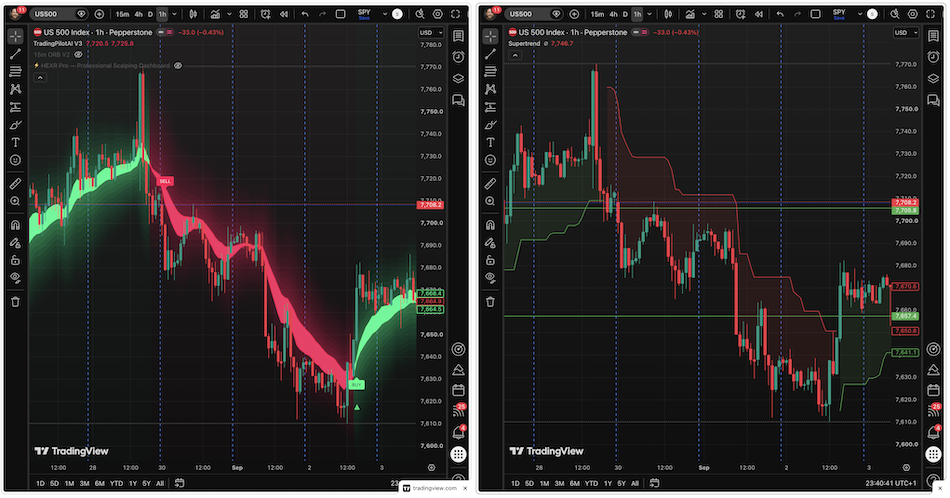Select the ruler measure tool in left chart
Image resolution: width=950 pixels, height=498 pixels.
[15, 184]
